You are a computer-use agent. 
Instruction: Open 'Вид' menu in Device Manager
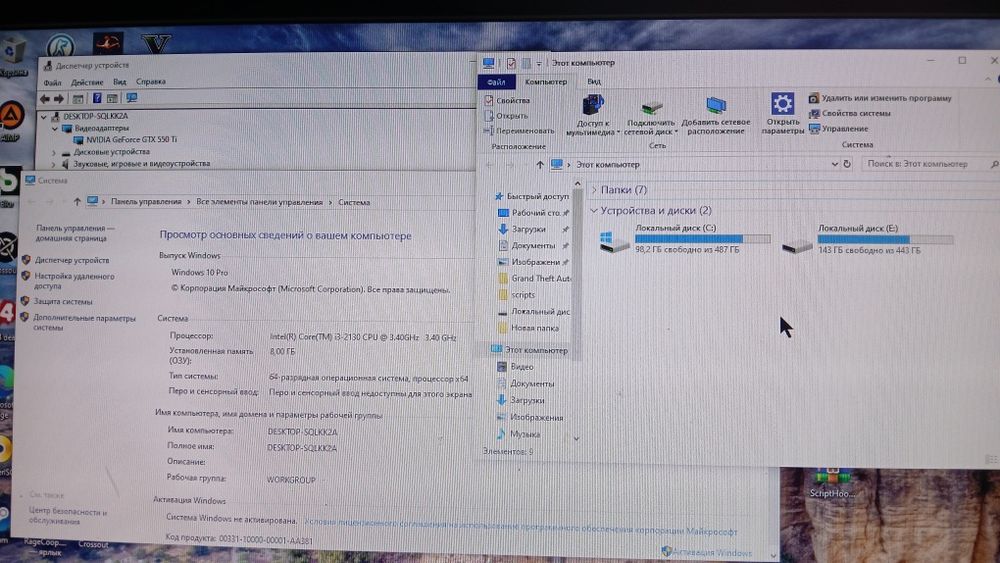pyautogui.click(x=119, y=82)
